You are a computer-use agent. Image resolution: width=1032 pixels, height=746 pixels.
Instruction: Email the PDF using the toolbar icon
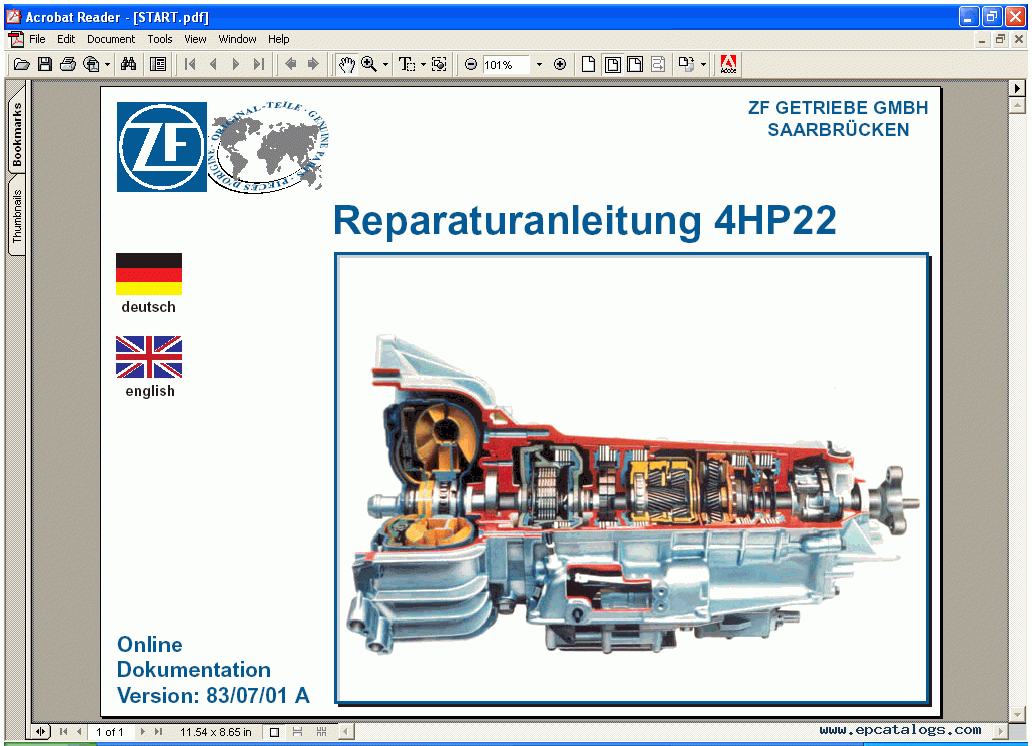click(x=88, y=64)
